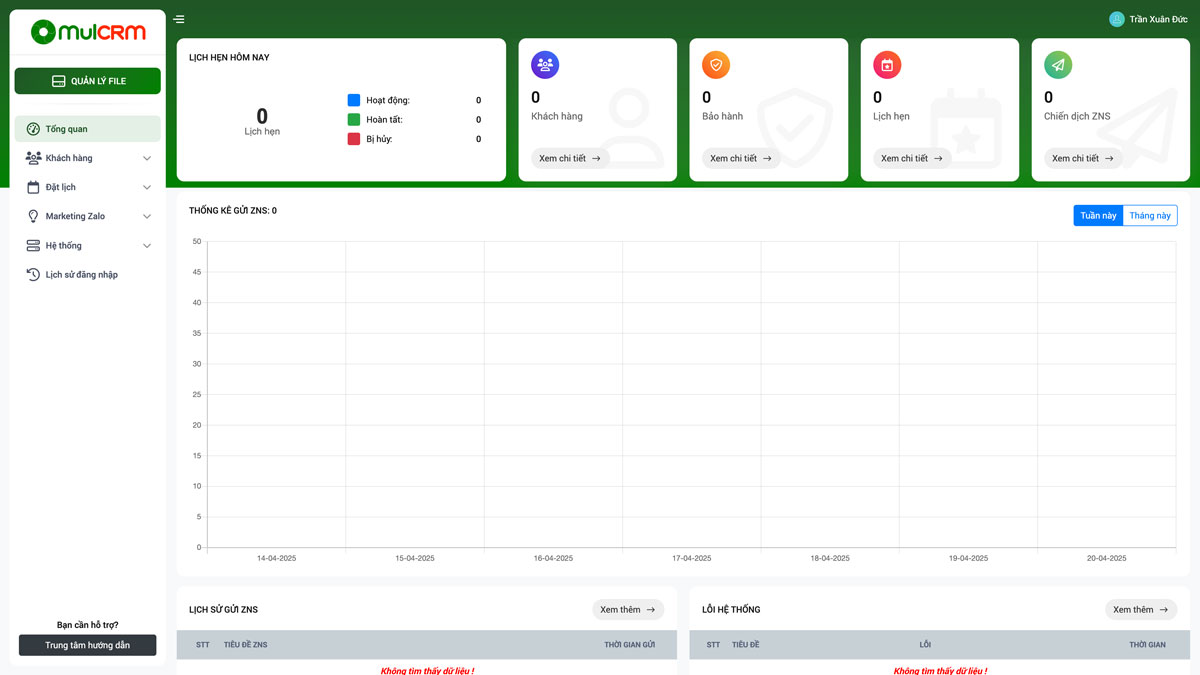Switch chart to Tuần này
The width and height of the screenshot is (1200, 675).
[1098, 215]
